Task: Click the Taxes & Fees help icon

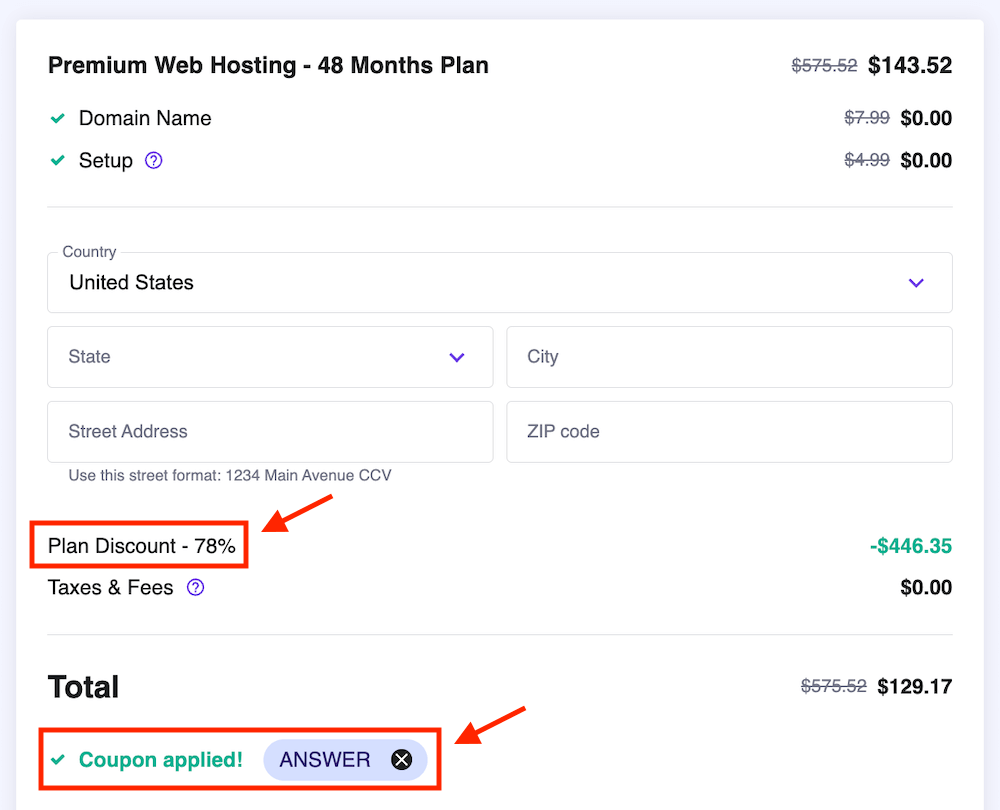Action: pos(196,588)
